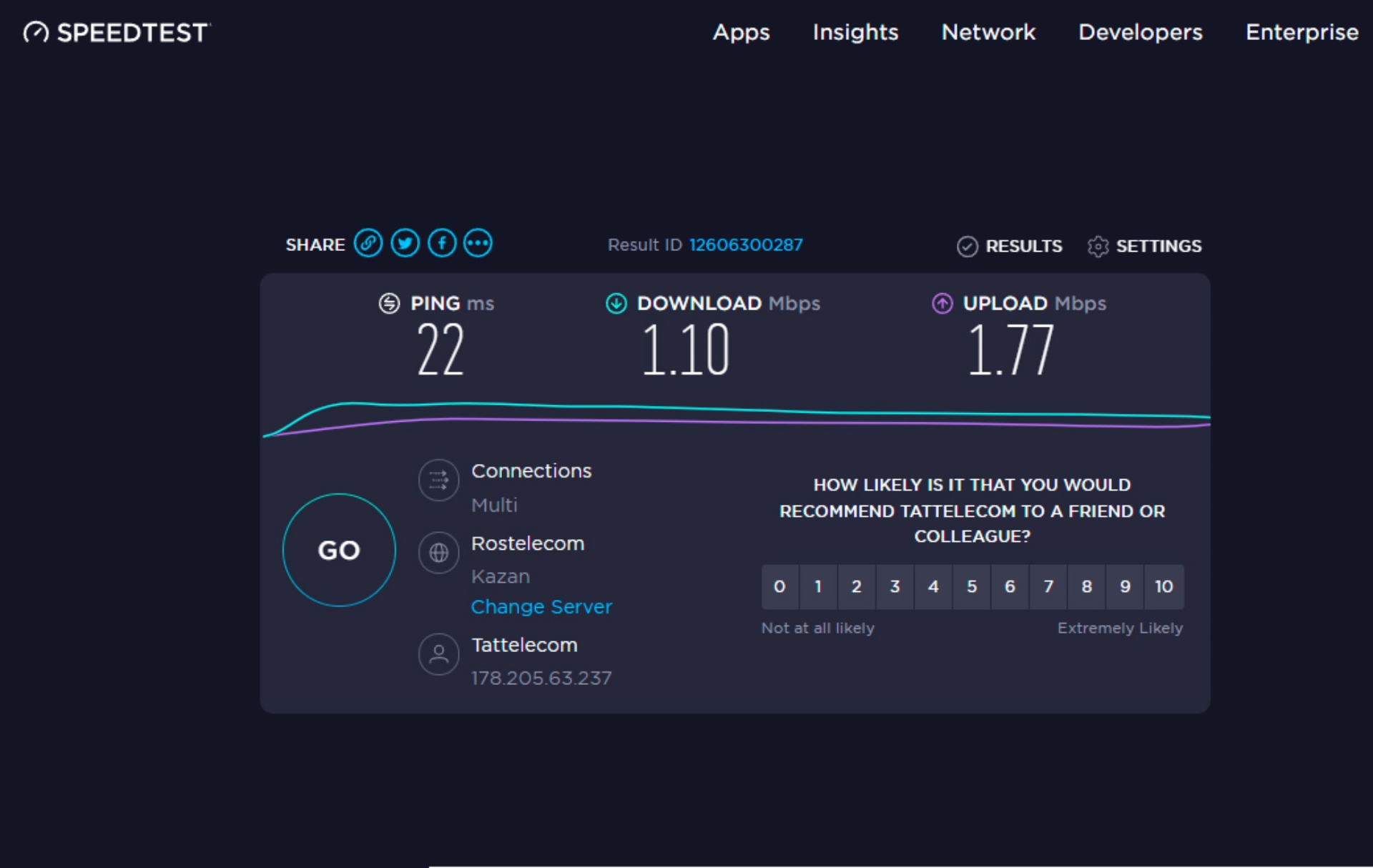Click the DOWNLOAD Mbps label
This screenshot has width=1373, height=868.
(x=729, y=303)
